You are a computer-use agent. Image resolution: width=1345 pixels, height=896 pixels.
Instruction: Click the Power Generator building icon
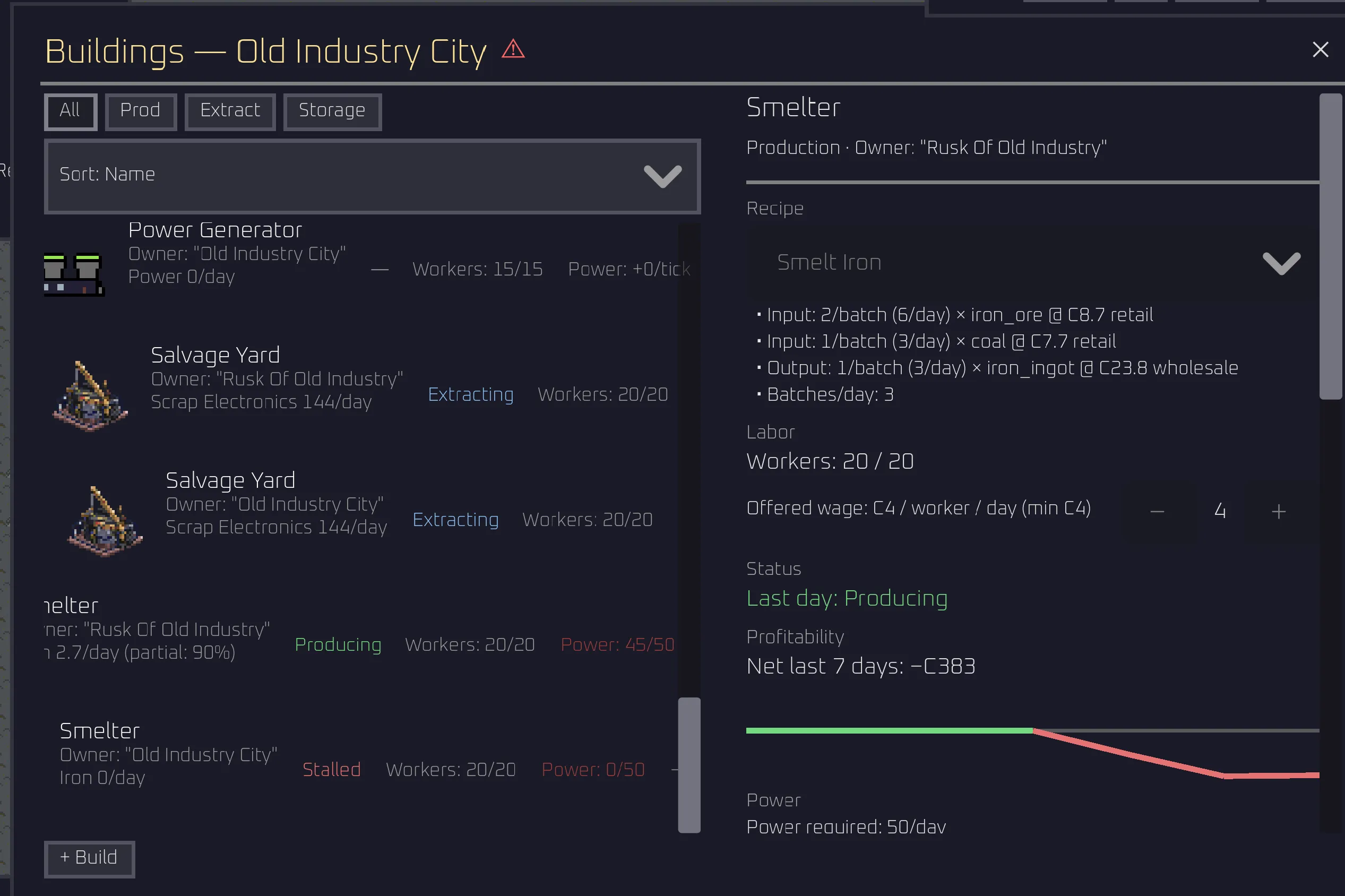click(x=74, y=274)
